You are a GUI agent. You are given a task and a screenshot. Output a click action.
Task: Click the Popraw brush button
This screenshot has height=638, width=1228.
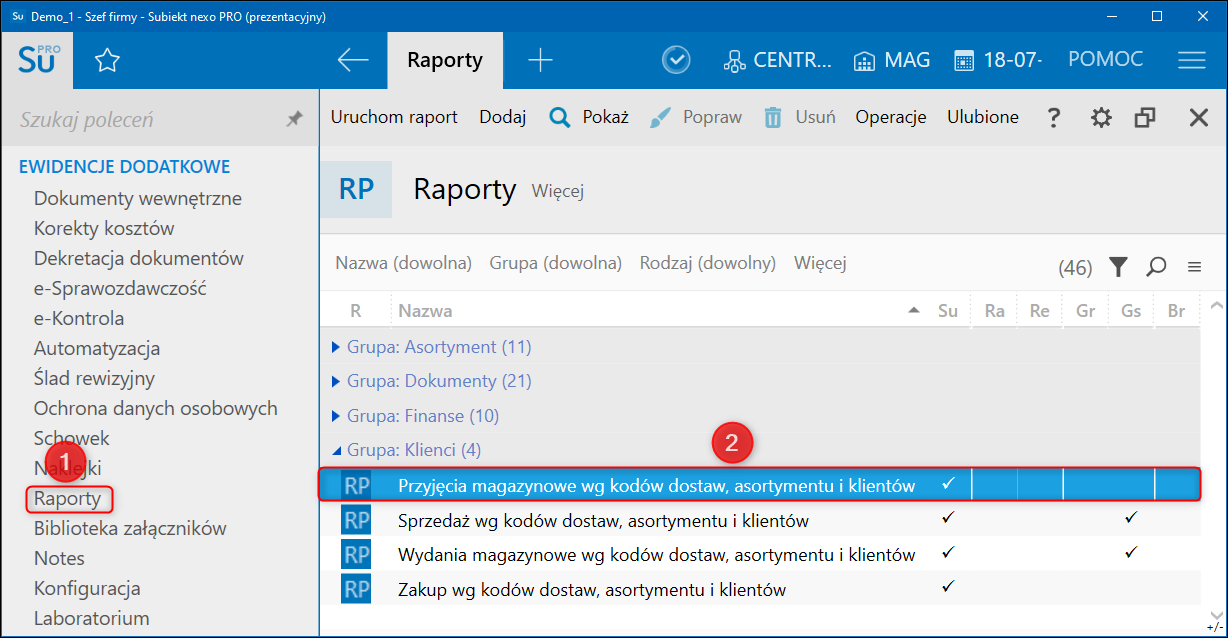tap(696, 117)
